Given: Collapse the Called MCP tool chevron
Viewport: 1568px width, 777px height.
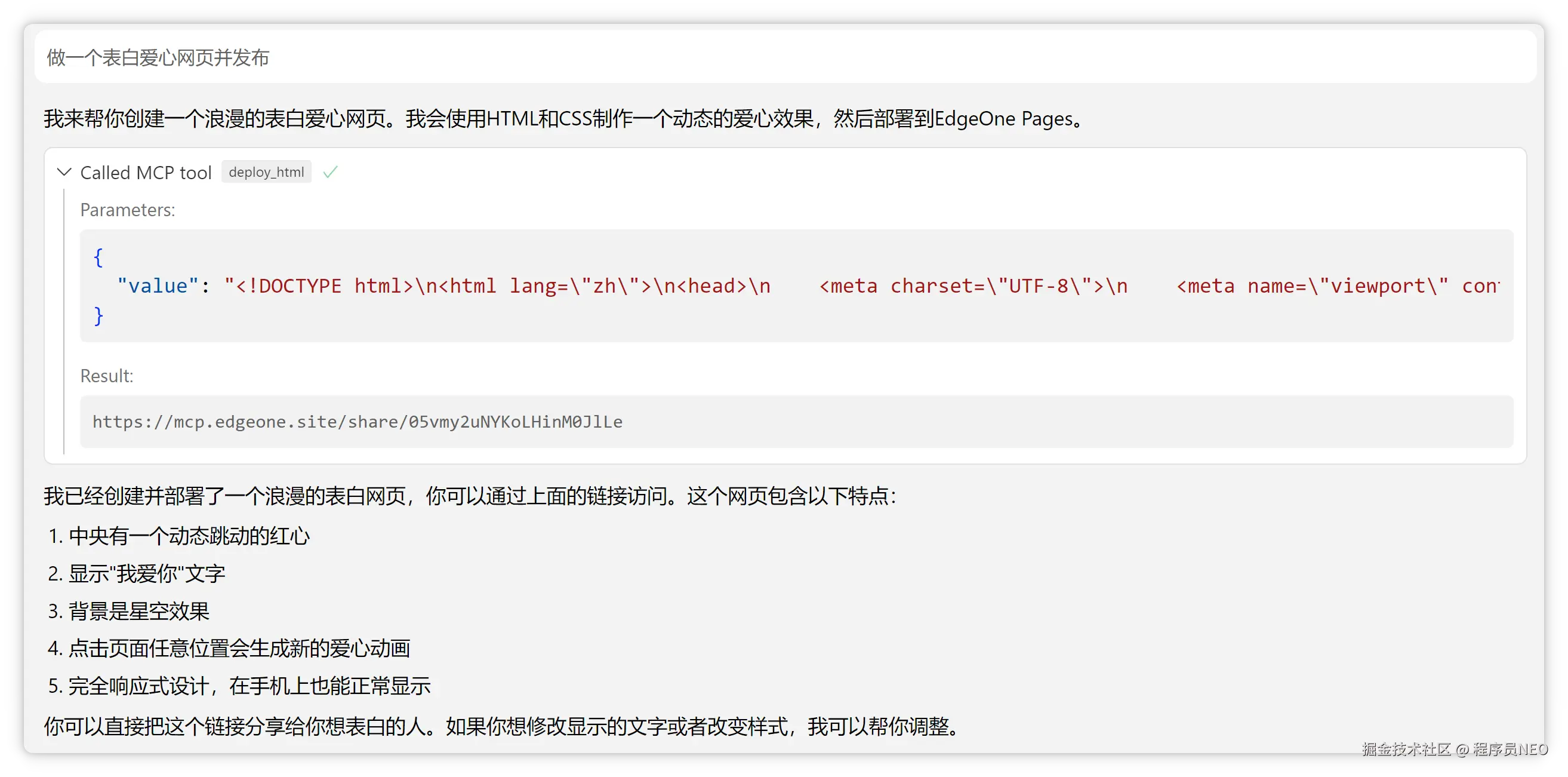Looking at the screenshot, I should coord(64,173).
